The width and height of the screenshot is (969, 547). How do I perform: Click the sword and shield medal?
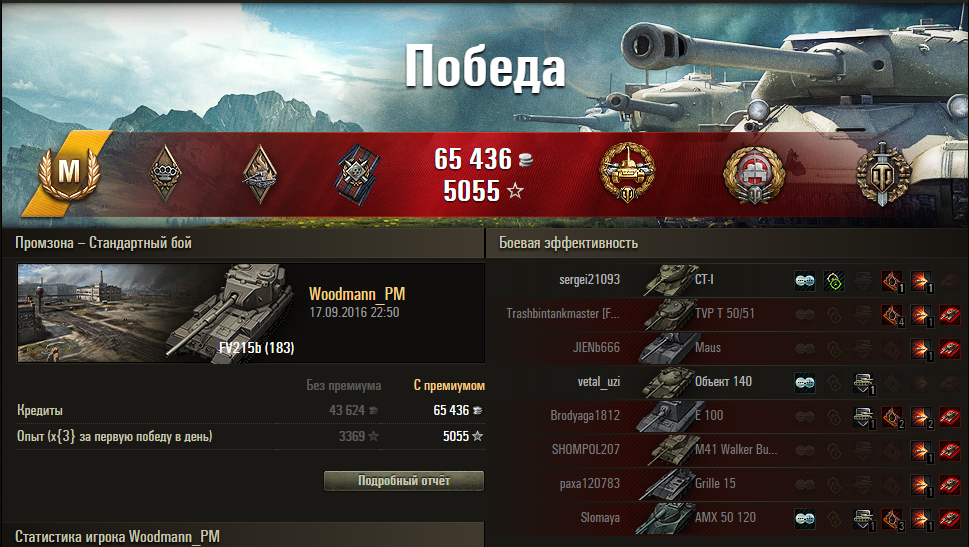point(882,174)
